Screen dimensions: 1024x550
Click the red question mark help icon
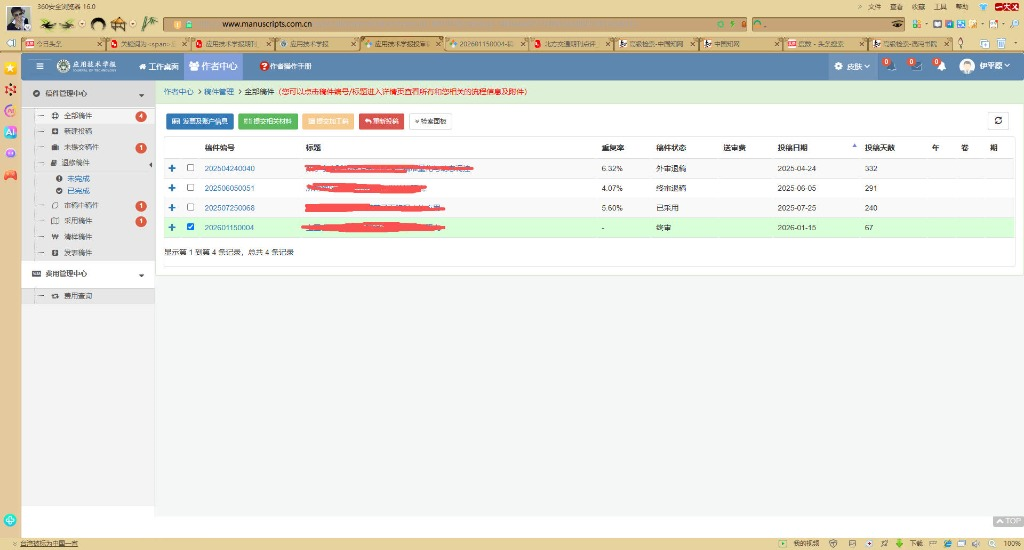coord(265,66)
